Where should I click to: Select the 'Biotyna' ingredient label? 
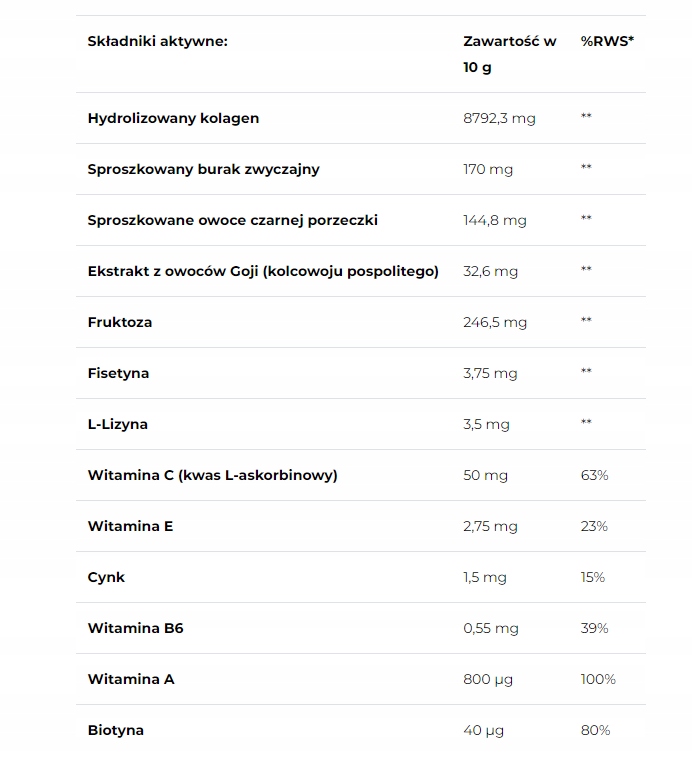coord(116,730)
